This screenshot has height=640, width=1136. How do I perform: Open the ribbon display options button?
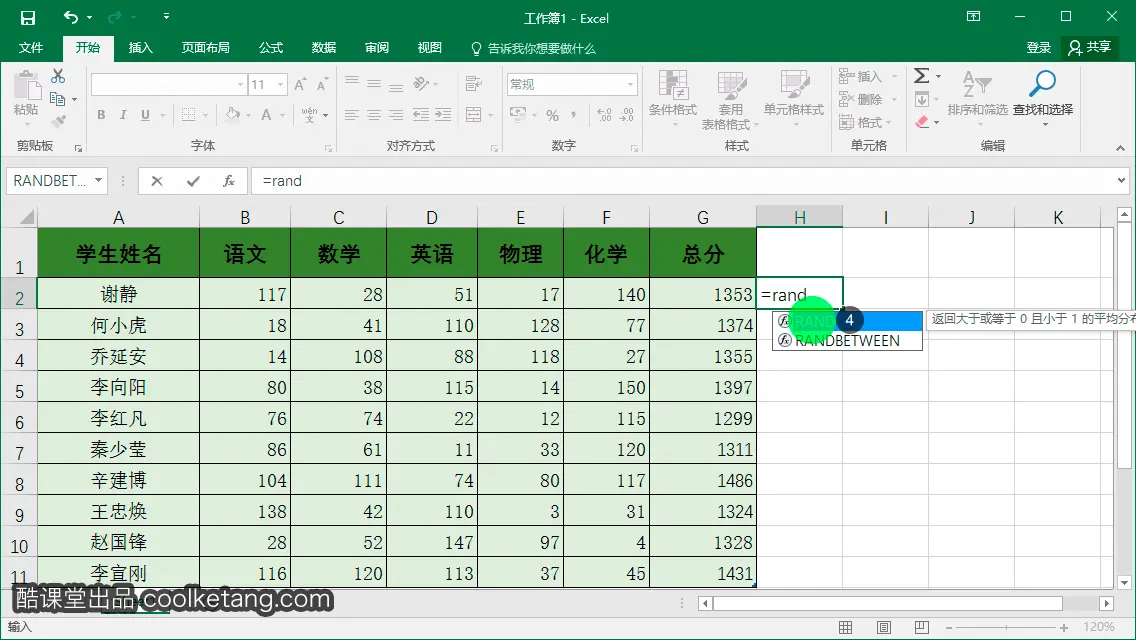[973, 17]
